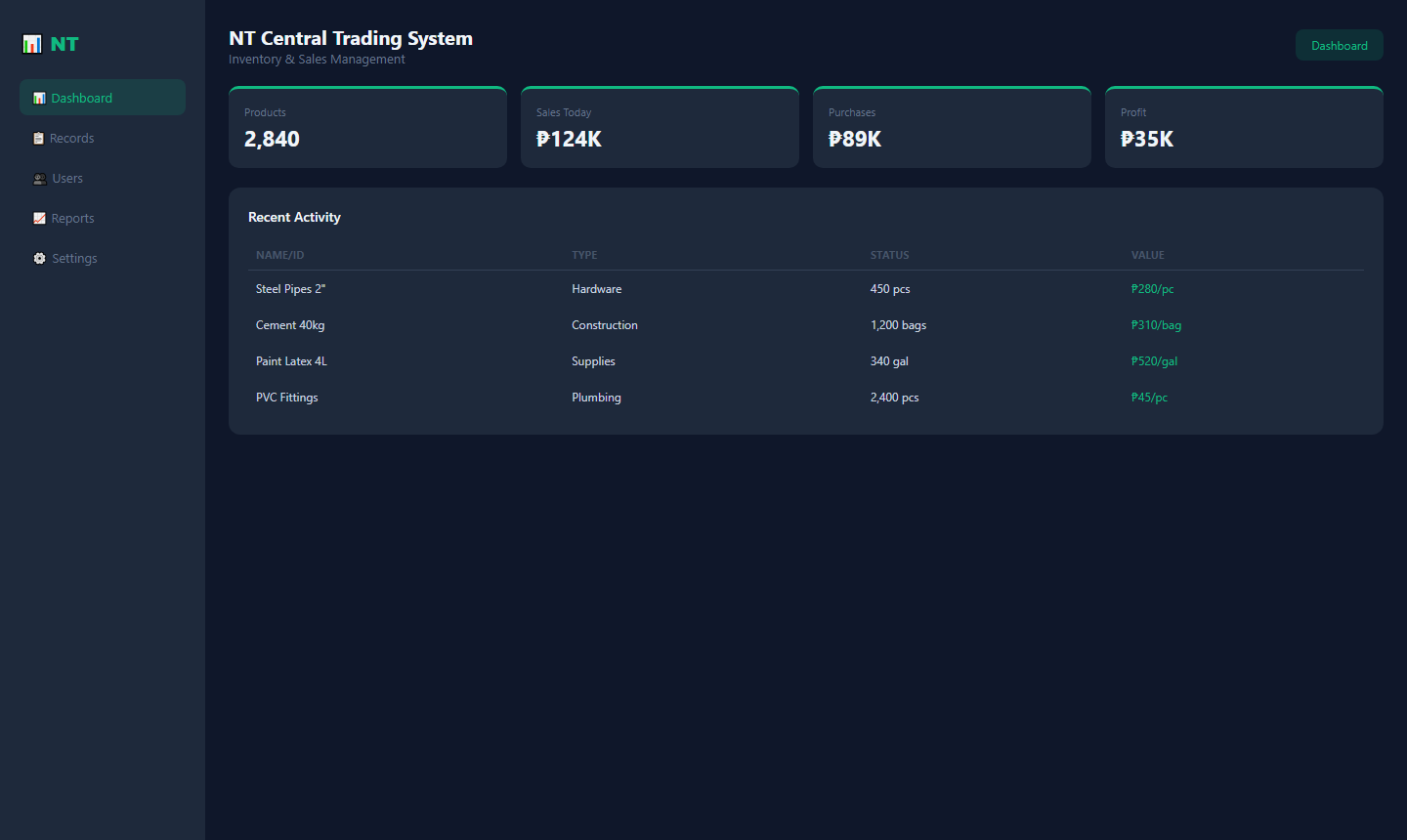
Task: Click the Dashboard chart icon in sidebar
Action: pos(39,98)
